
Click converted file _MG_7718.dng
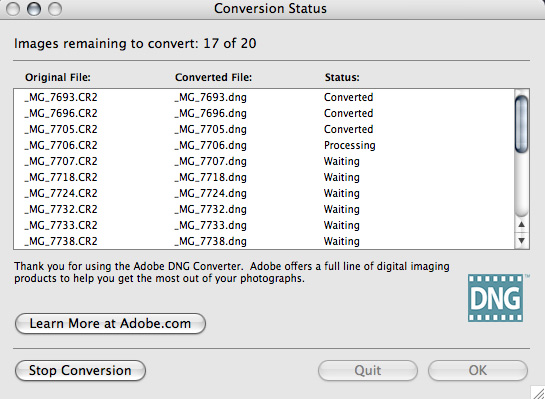211,177
